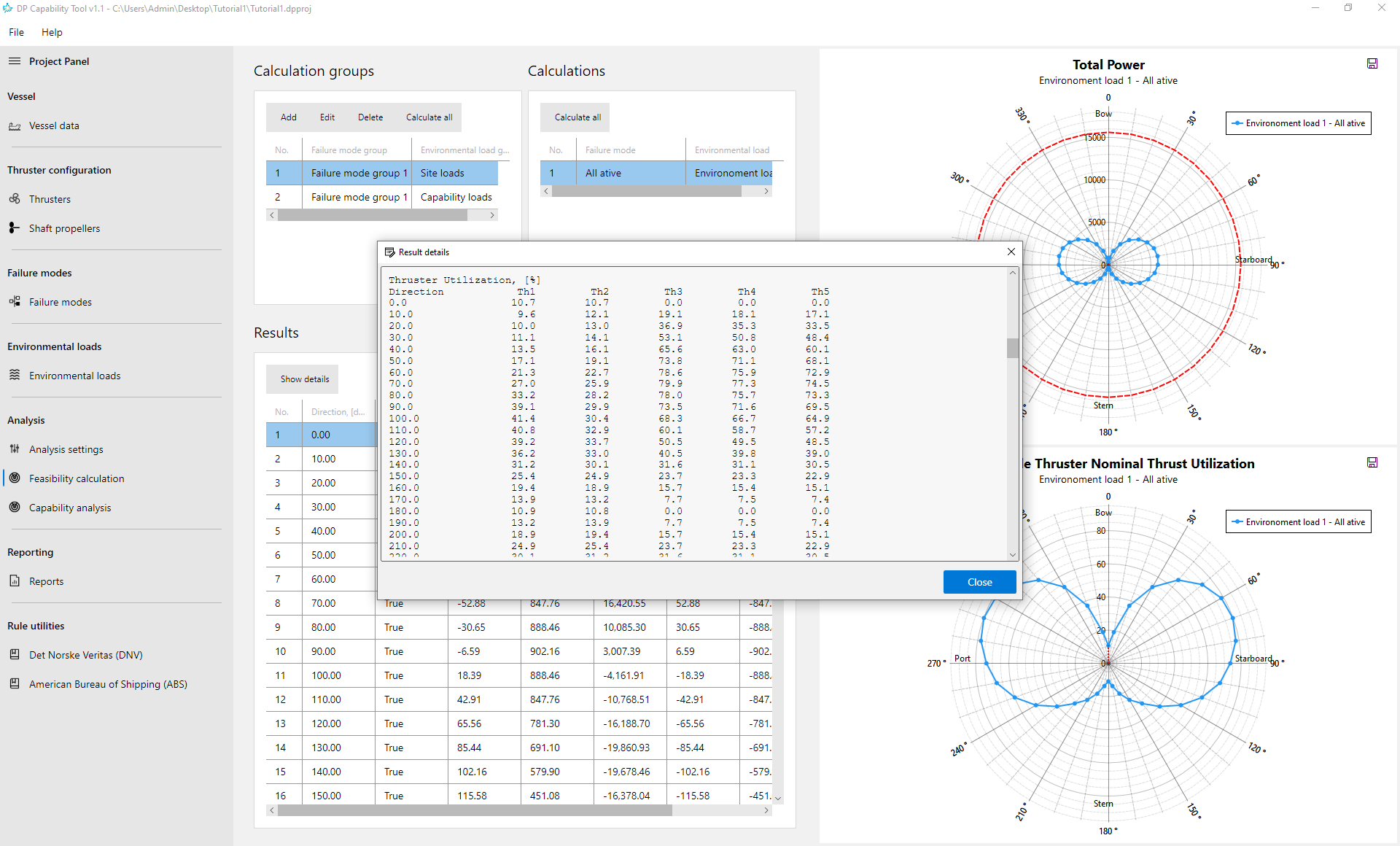This screenshot has height=846, width=1400.
Task: Click the Show details button
Action: click(x=304, y=379)
